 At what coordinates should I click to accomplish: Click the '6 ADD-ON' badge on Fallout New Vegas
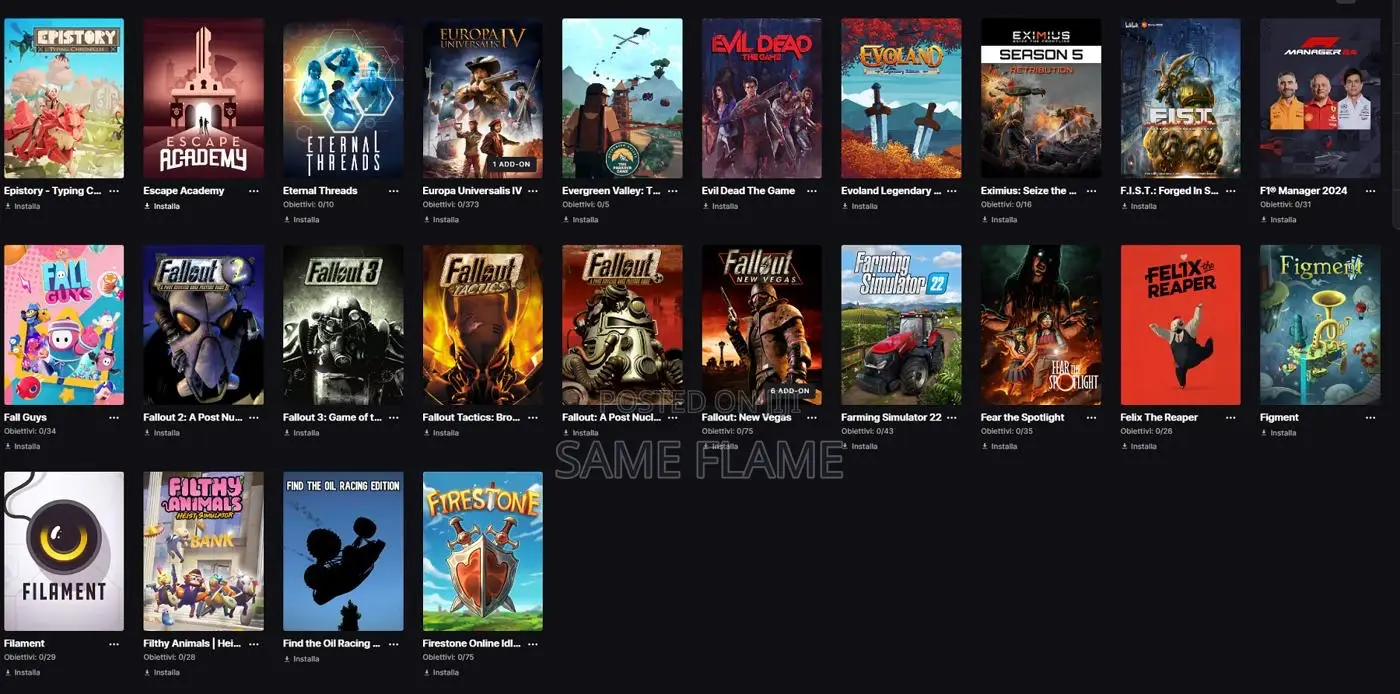tap(791, 391)
